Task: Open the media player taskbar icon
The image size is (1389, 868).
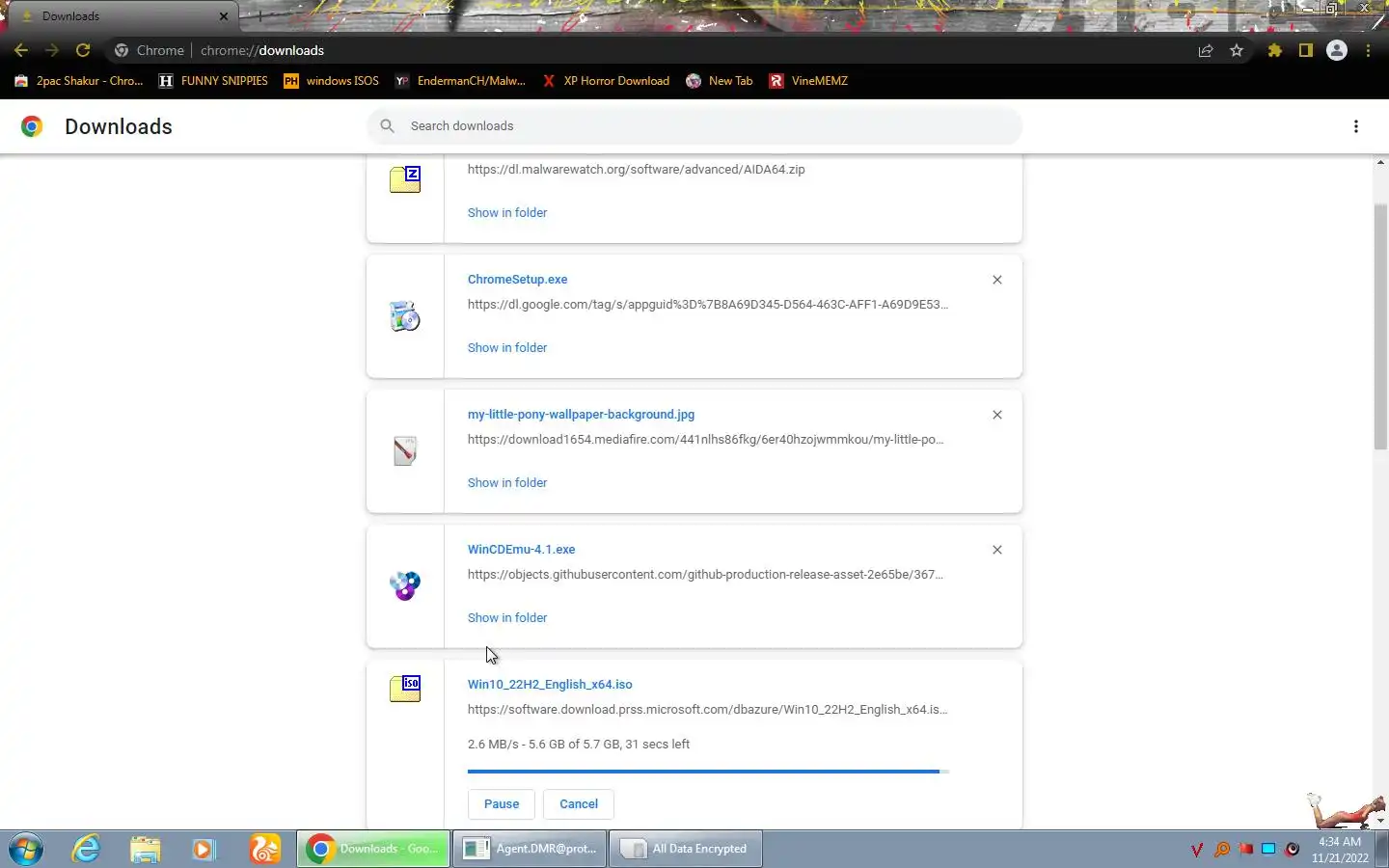Action: [x=204, y=849]
